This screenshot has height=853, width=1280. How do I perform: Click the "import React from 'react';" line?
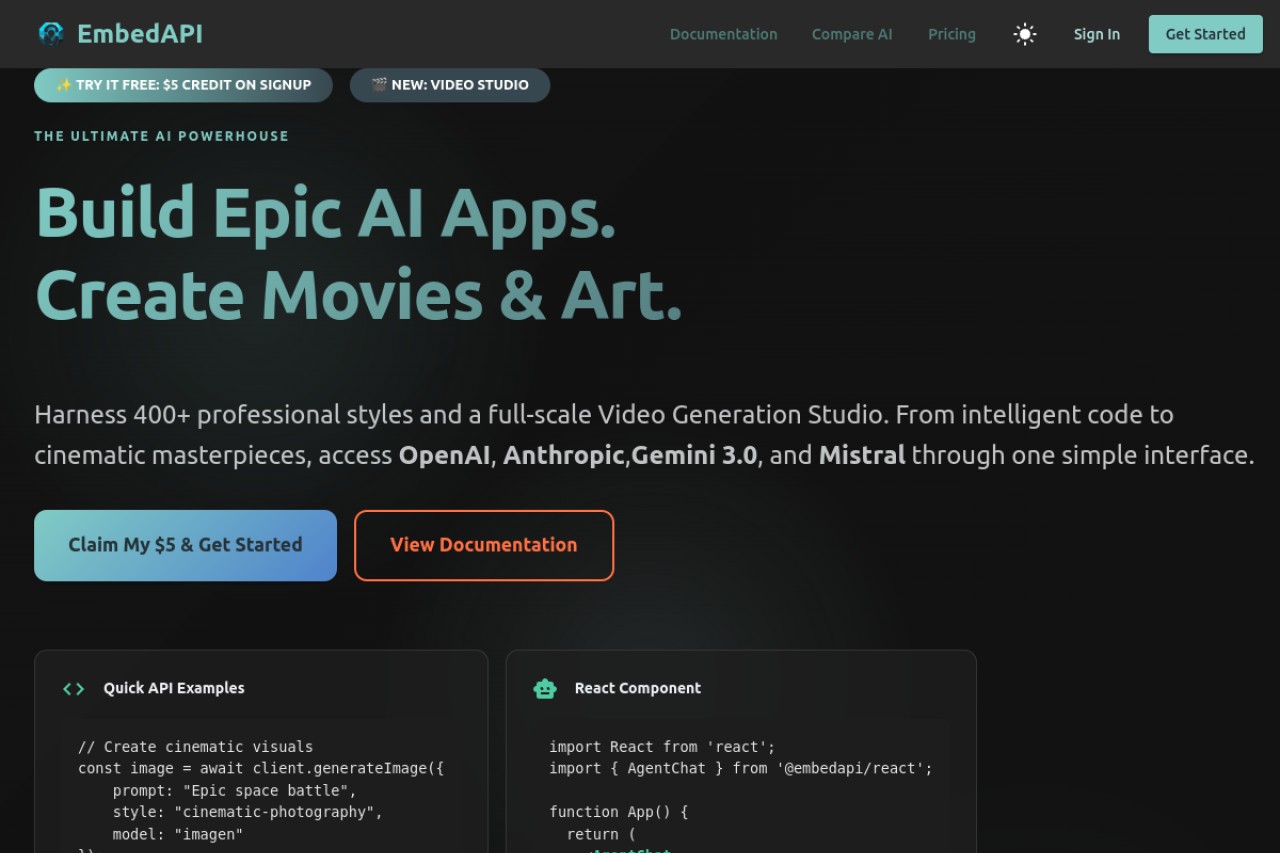(x=662, y=747)
